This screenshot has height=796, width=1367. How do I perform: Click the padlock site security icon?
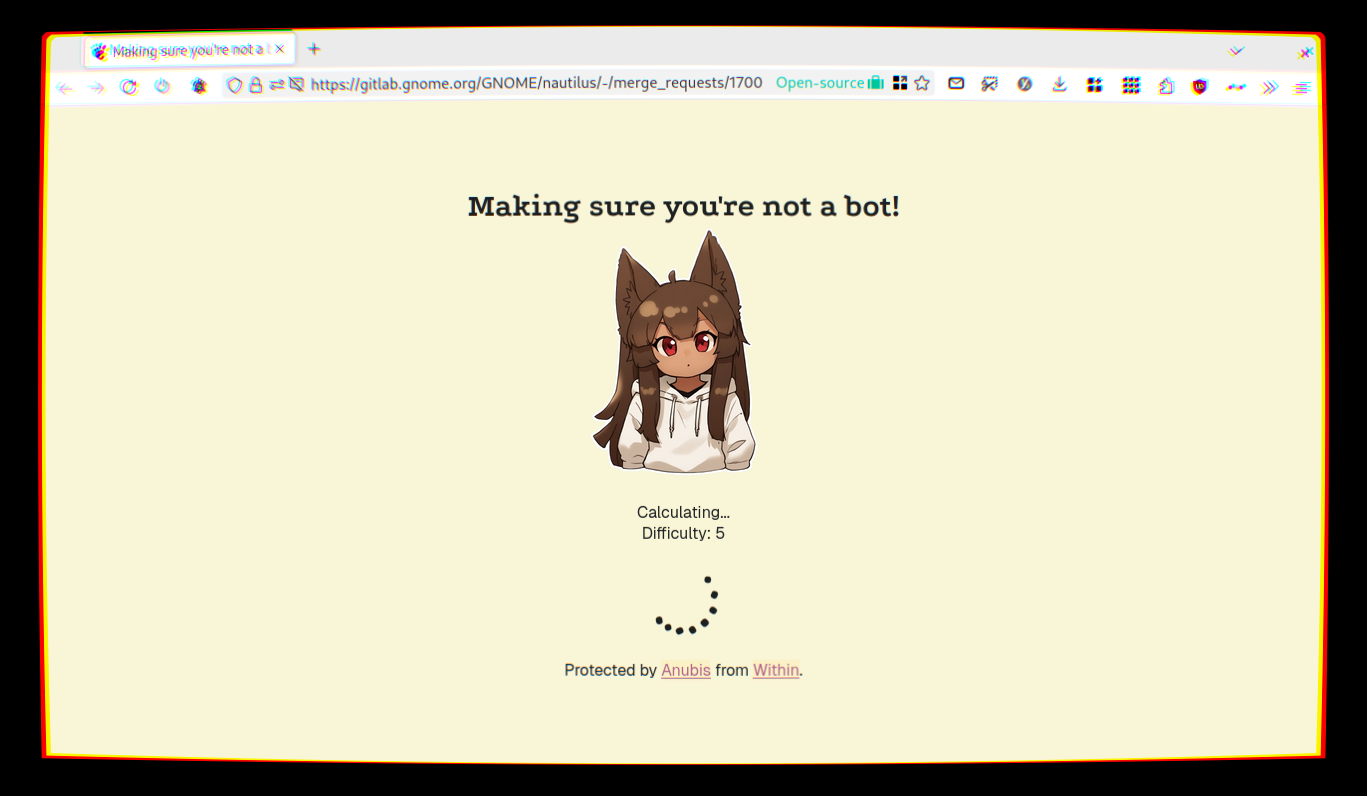[x=256, y=86]
